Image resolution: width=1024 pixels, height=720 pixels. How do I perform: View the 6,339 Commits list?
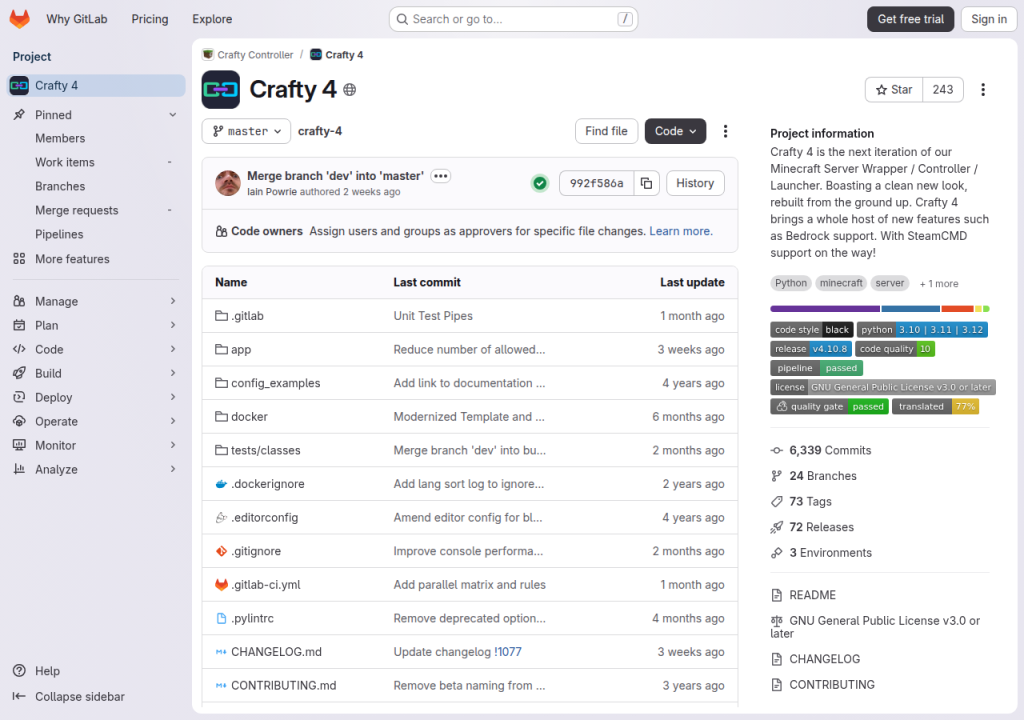tap(829, 450)
